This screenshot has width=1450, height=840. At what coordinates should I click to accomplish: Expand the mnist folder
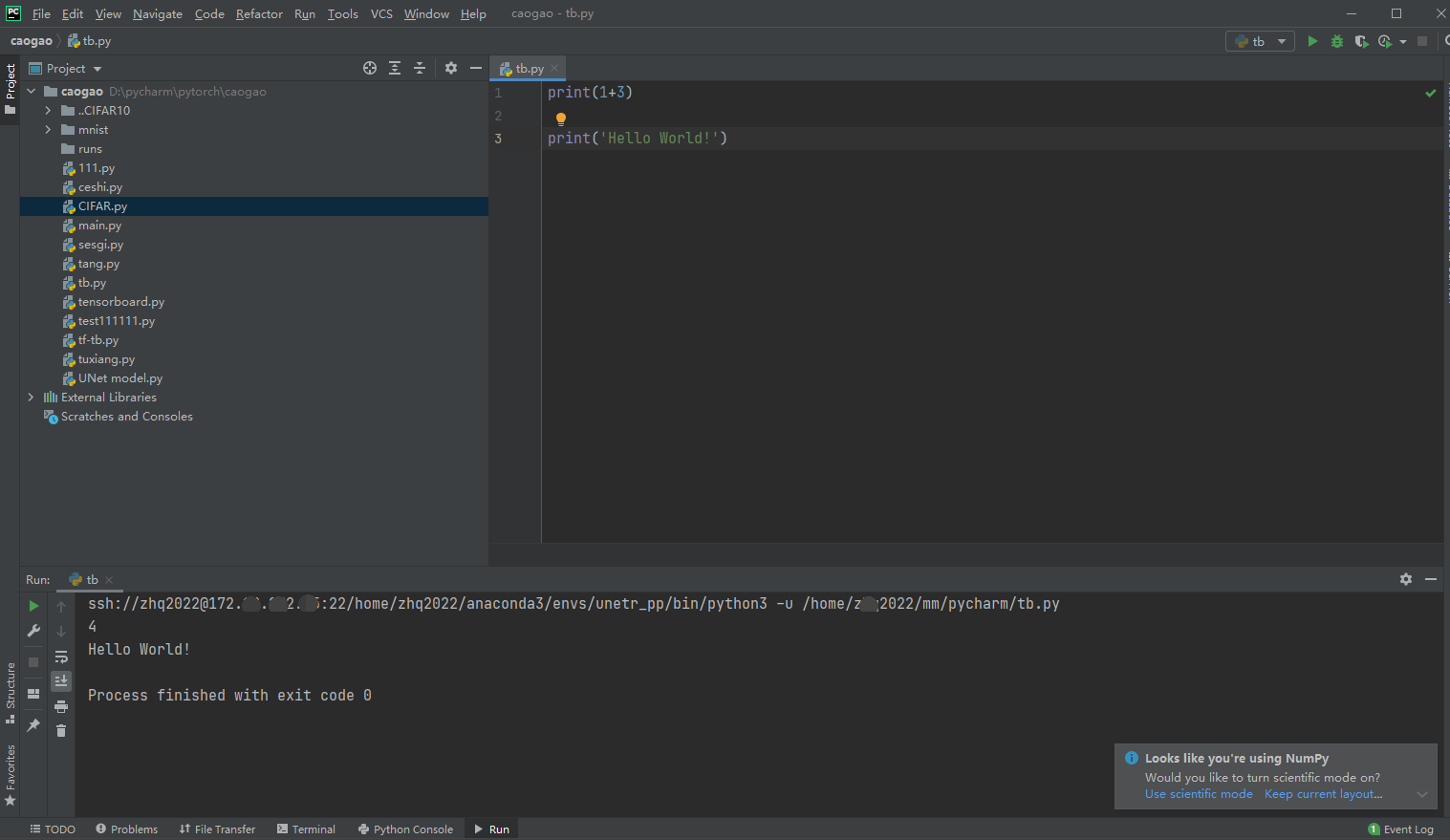[48, 130]
